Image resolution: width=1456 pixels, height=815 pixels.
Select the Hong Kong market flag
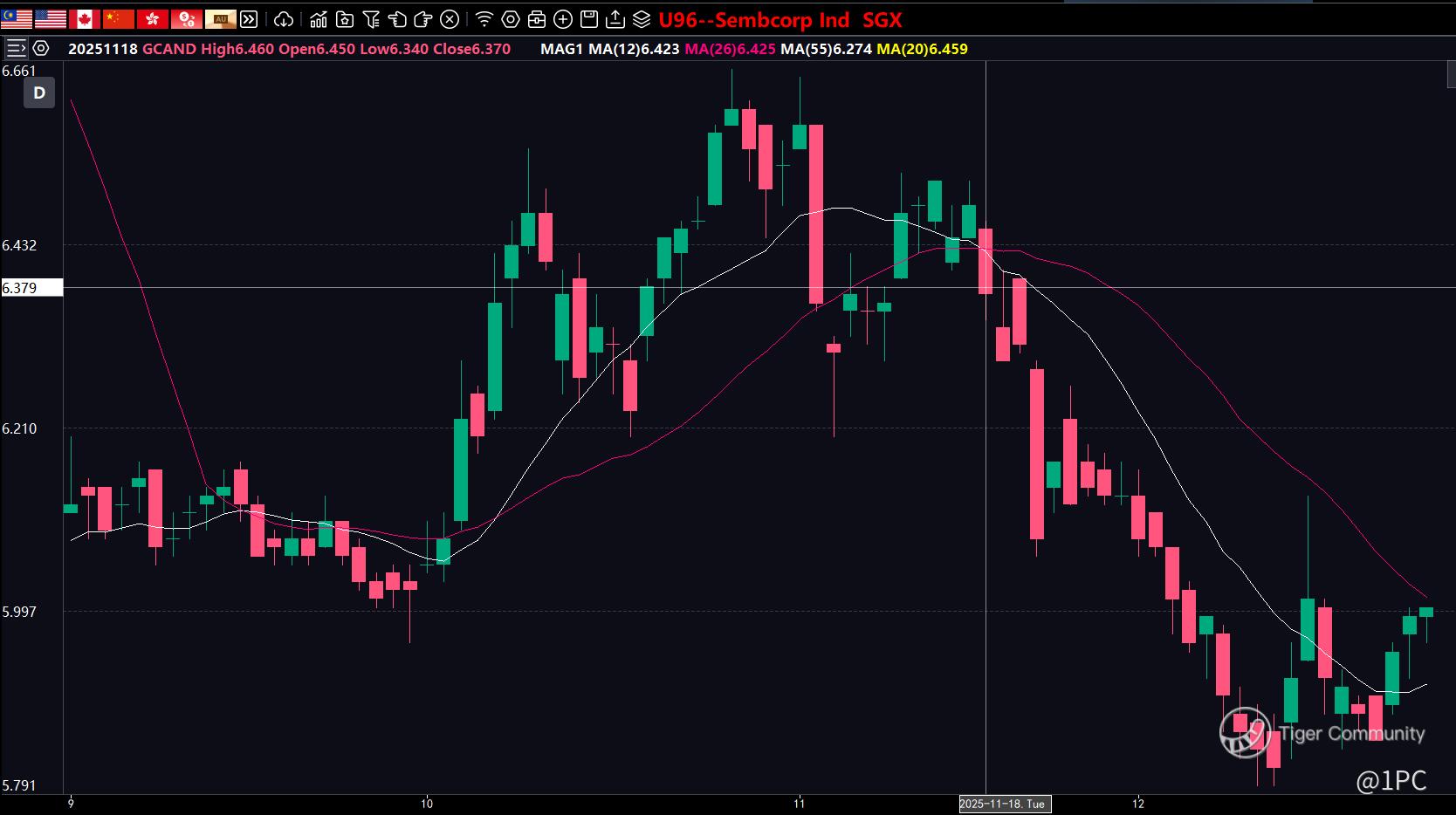(x=153, y=19)
